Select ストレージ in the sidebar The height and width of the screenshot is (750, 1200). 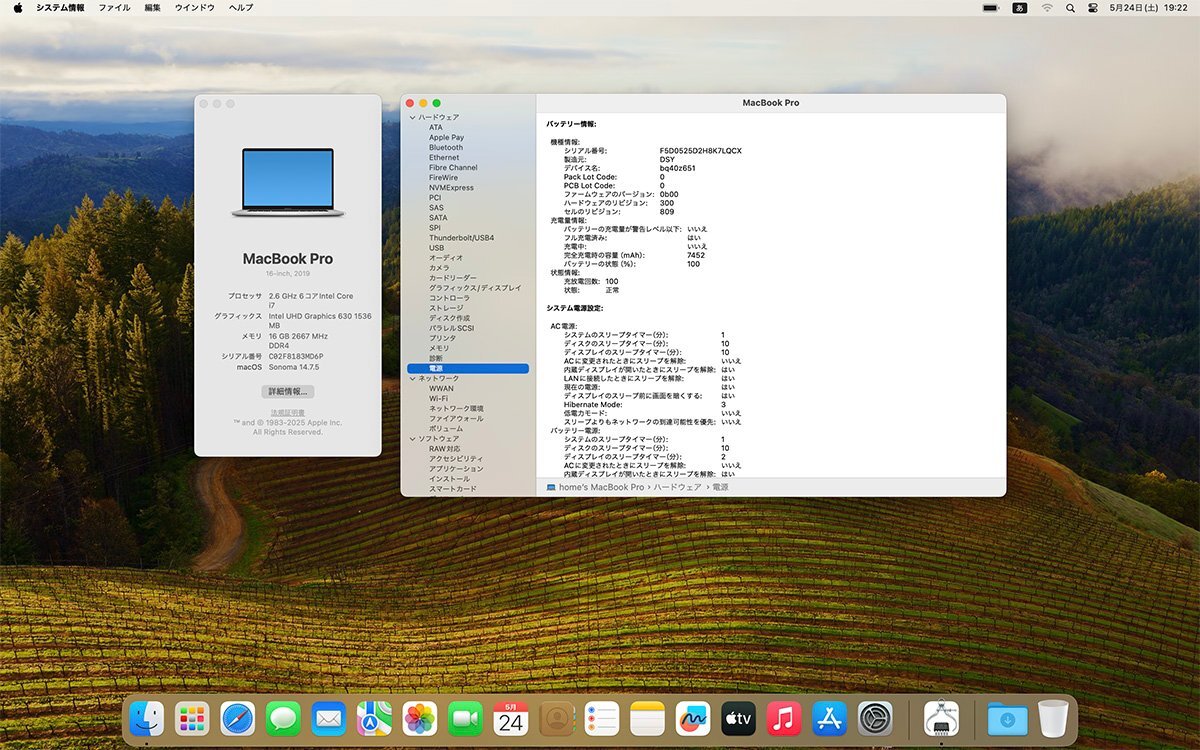445,308
